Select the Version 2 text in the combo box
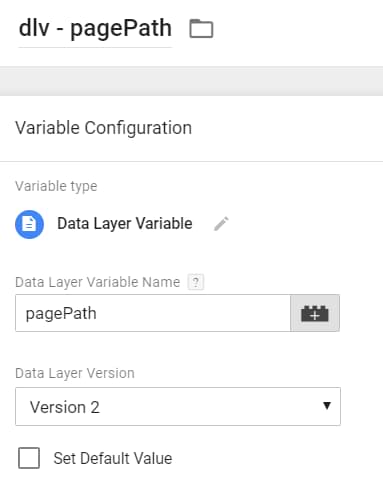The height and width of the screenshot is (489, 383). tap(65, 407)
